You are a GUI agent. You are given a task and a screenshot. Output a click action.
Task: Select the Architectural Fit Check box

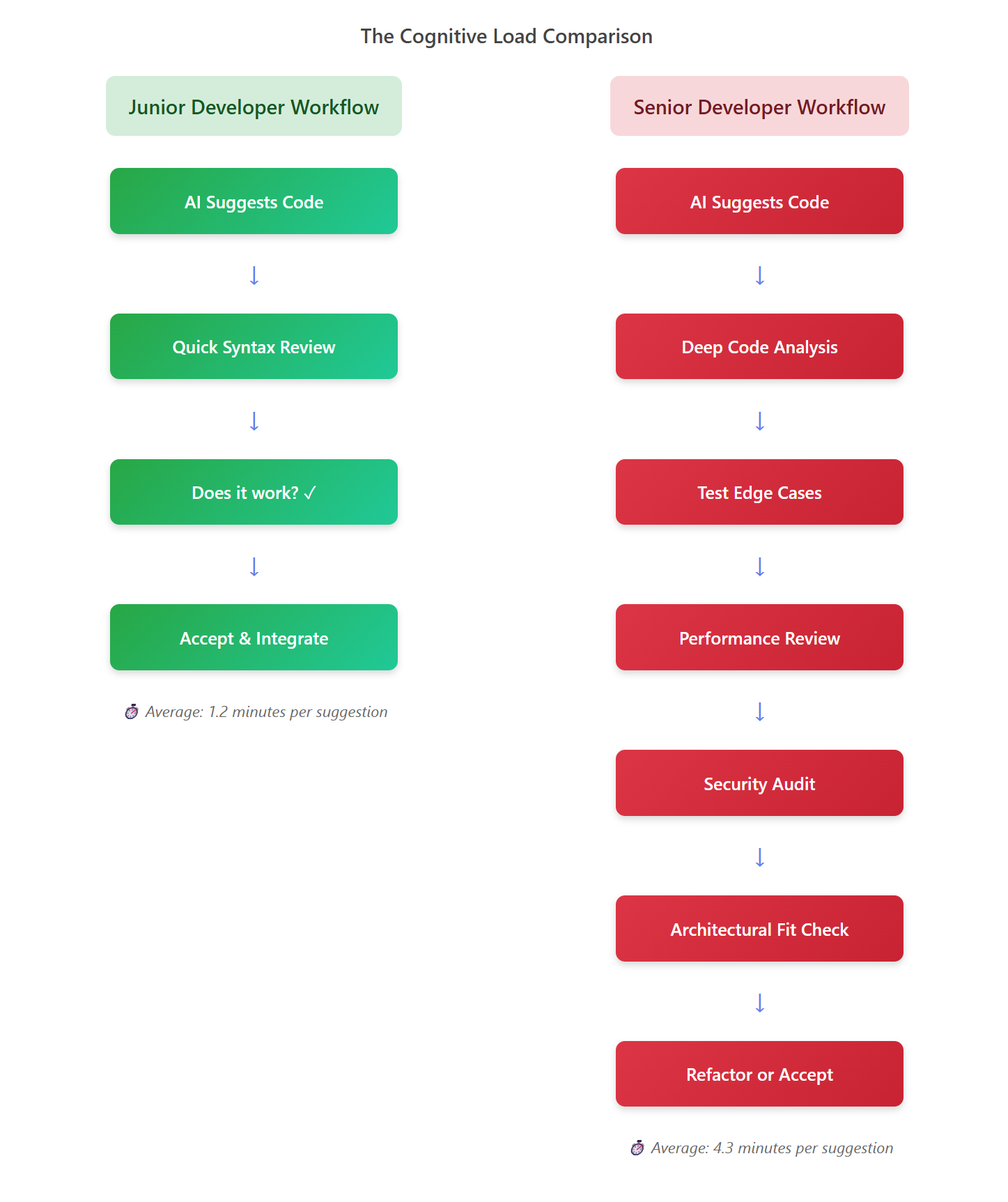coord(759,929)
